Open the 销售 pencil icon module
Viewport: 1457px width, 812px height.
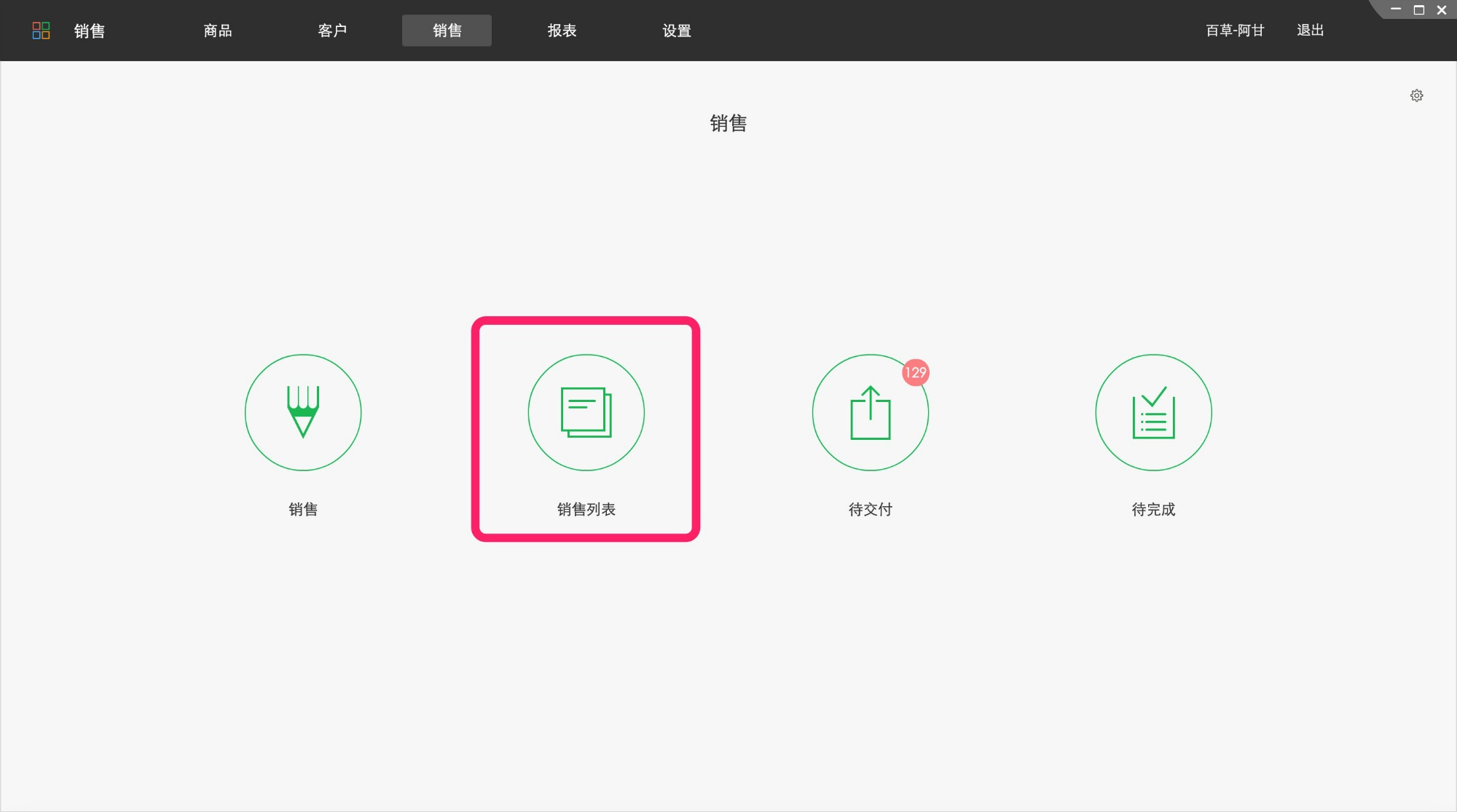coord(303,412)
